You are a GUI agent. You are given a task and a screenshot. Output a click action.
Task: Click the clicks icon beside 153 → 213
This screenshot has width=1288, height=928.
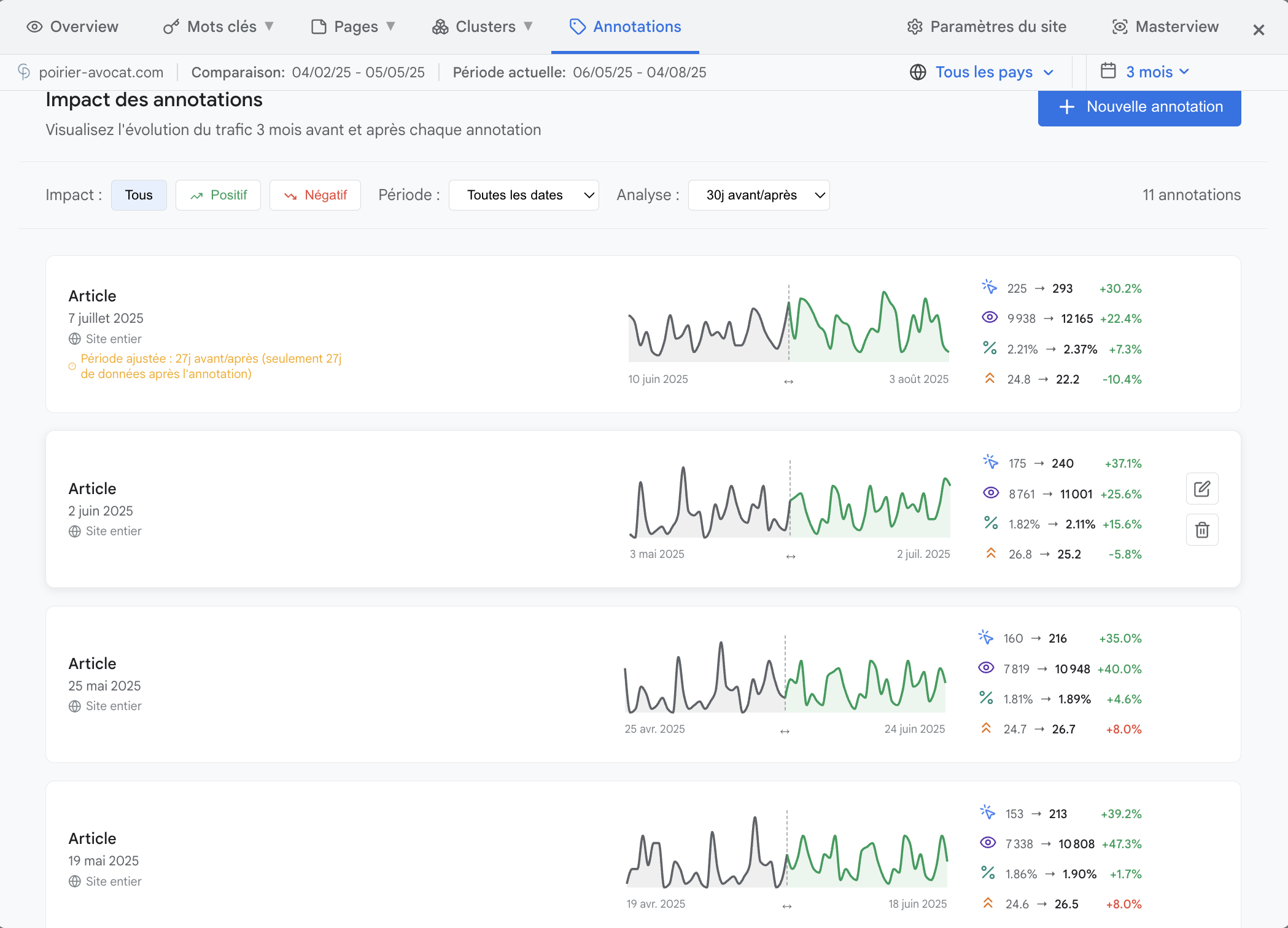pos(987,813)
